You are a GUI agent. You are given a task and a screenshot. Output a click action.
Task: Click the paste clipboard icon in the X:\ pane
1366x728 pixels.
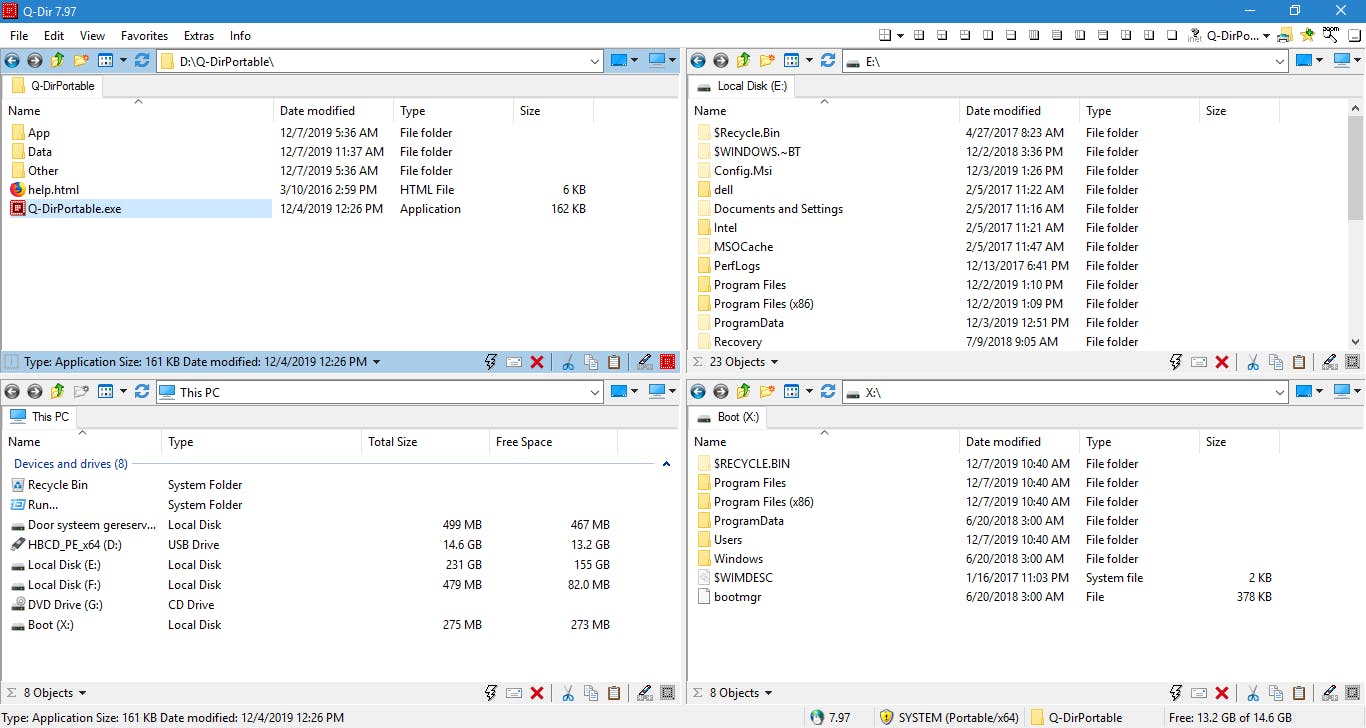[1300, 693]
